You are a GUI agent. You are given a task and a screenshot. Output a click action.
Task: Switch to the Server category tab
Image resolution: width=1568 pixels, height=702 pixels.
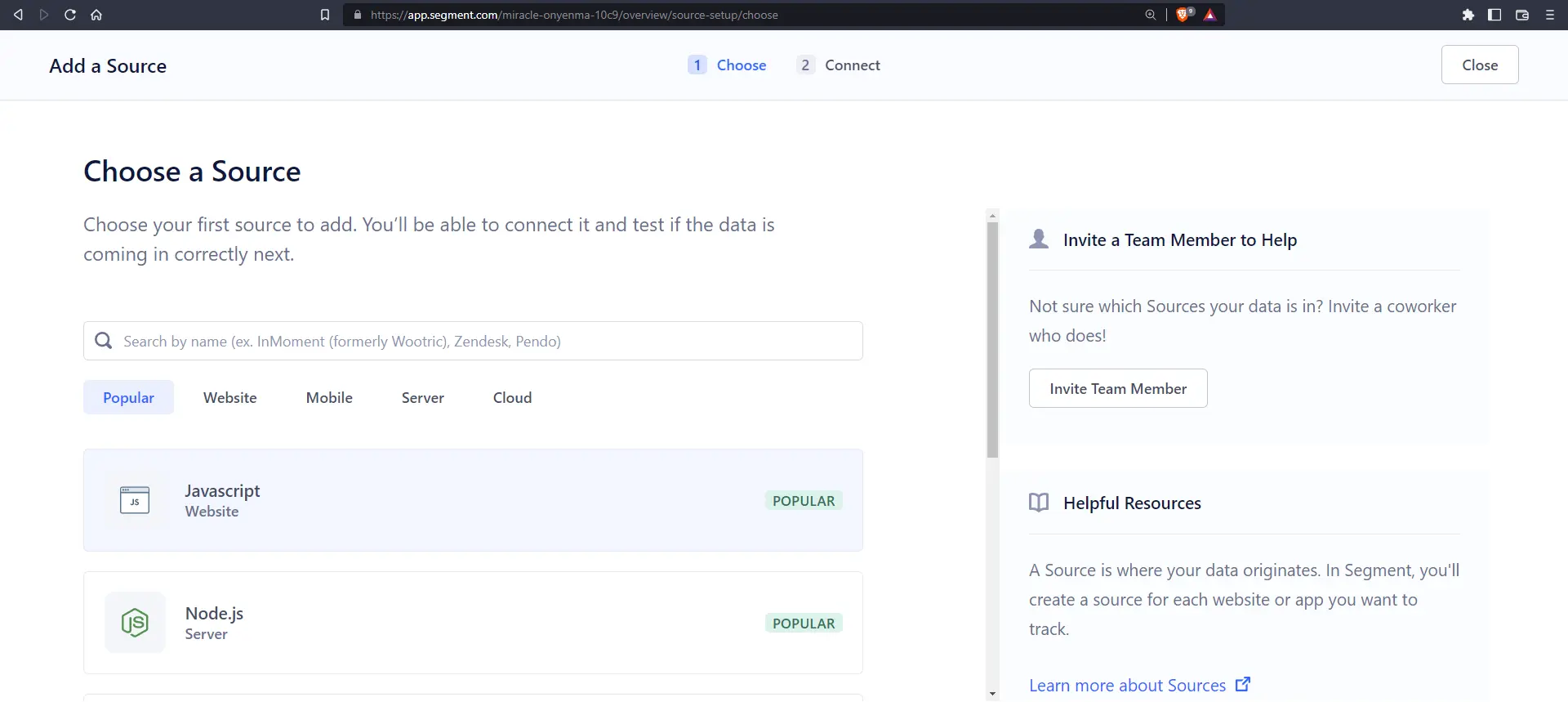click(x=423, y=397)
